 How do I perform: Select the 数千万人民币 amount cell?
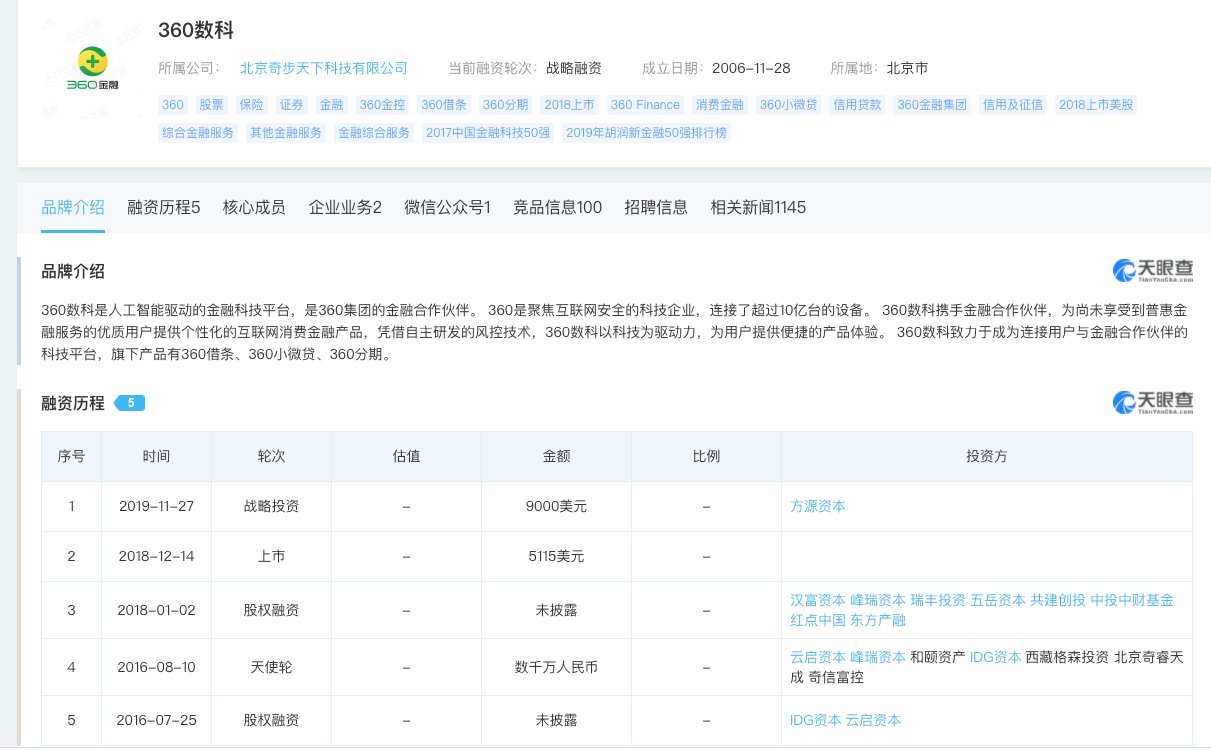click(x=556, y=667)
